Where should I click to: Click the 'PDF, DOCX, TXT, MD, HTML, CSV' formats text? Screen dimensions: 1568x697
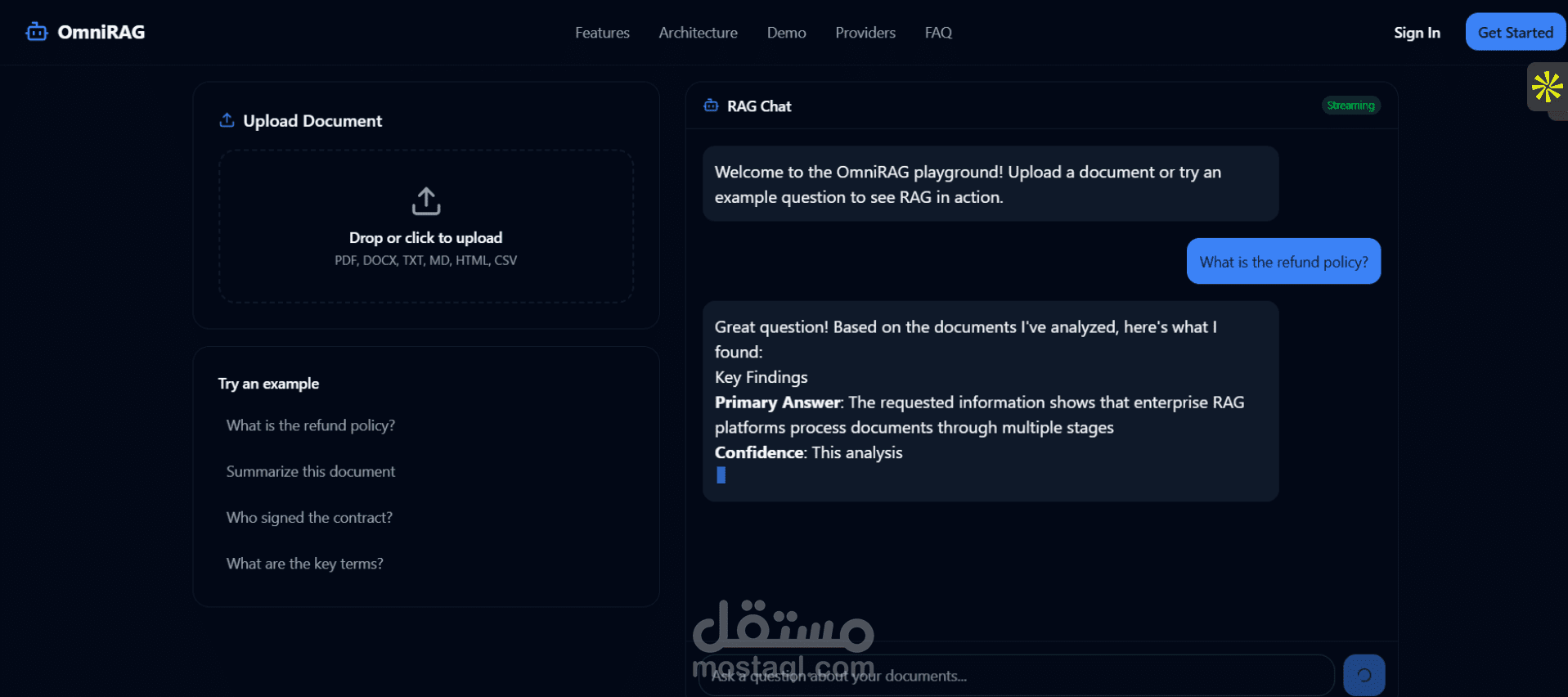[425, 260]
